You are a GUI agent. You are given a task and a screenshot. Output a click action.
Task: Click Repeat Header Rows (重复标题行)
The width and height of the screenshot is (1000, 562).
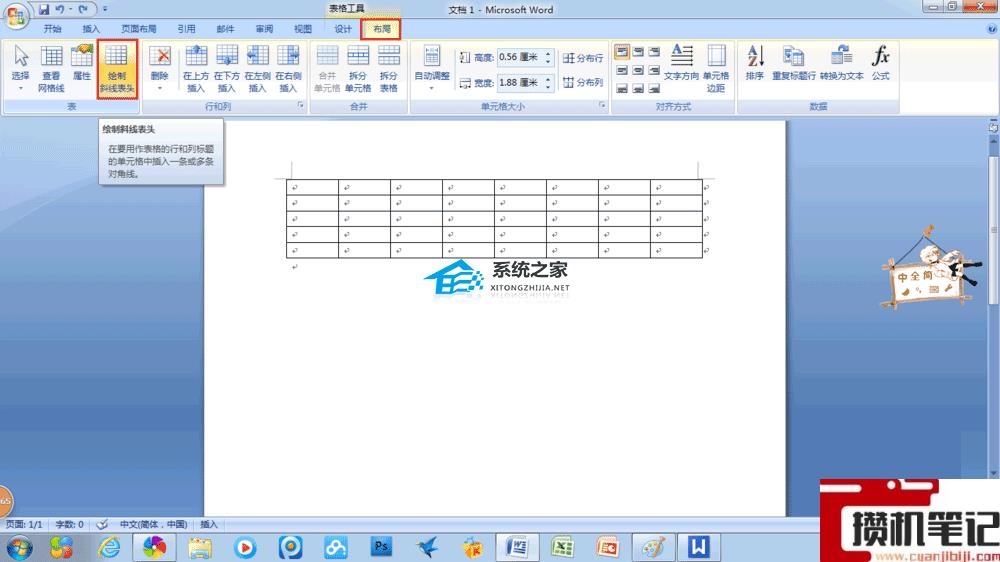[793, 63]
